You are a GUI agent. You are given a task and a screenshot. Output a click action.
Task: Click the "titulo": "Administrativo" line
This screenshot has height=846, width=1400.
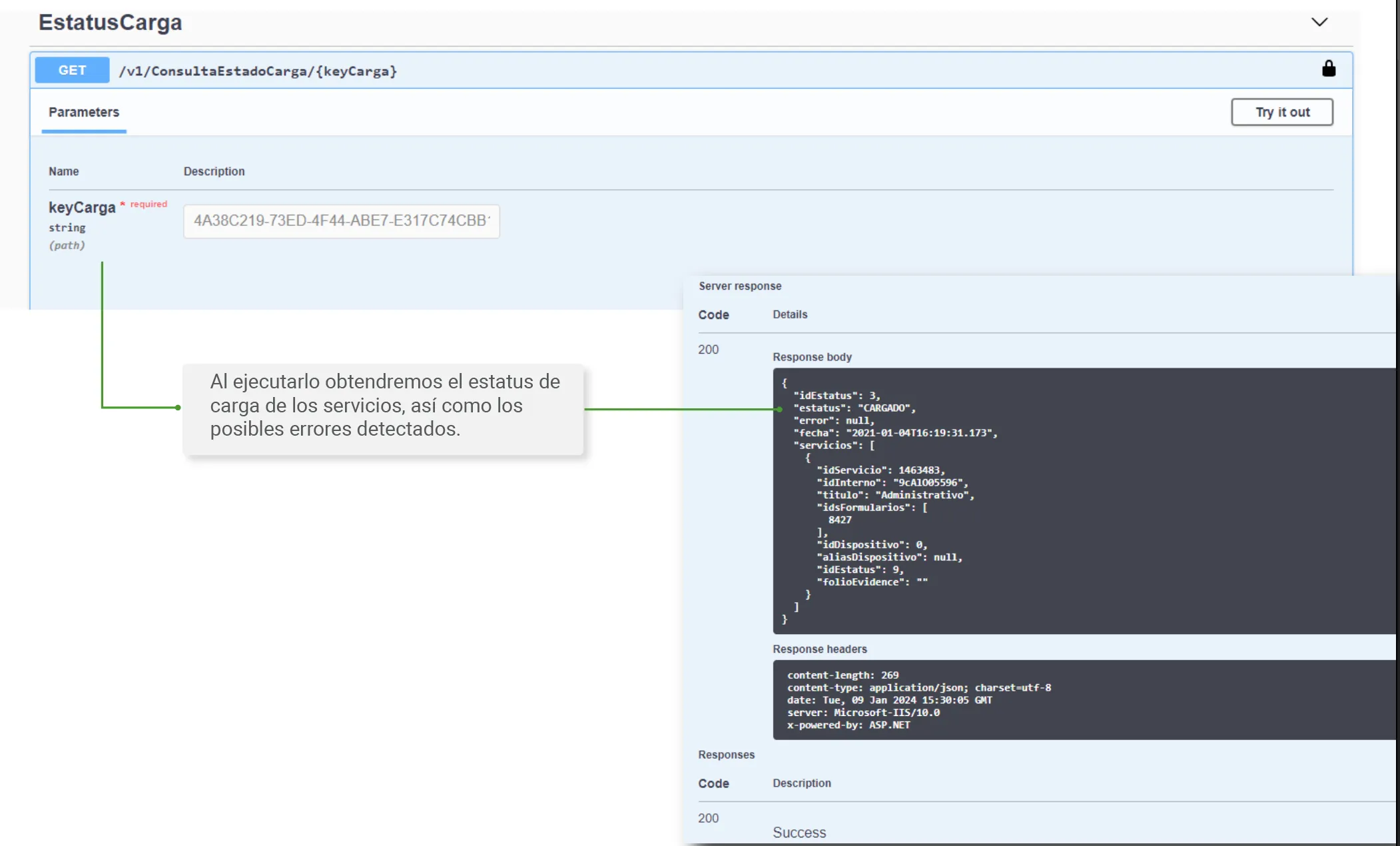click(895, 494)
